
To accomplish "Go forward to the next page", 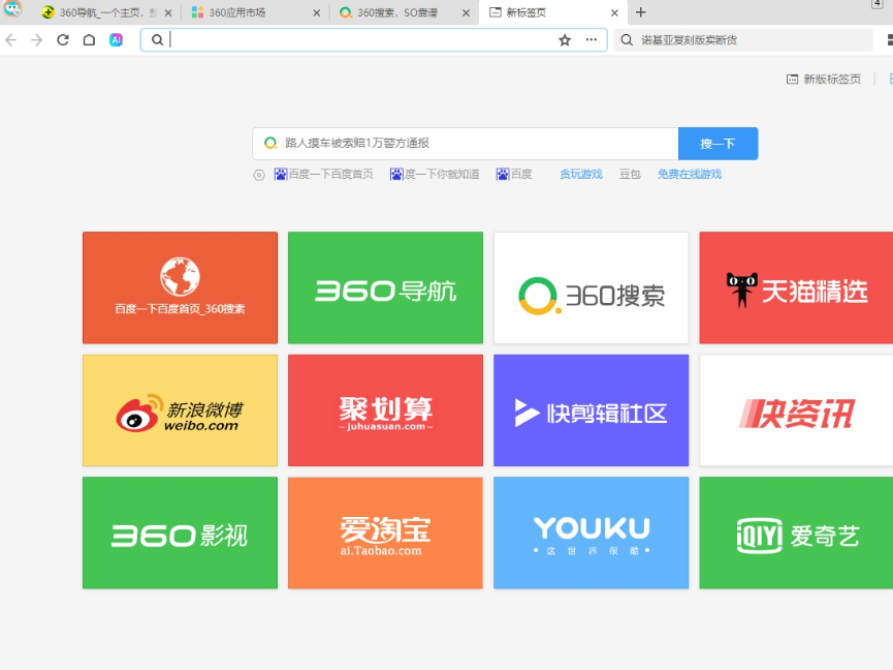I will tap(36, 40).
